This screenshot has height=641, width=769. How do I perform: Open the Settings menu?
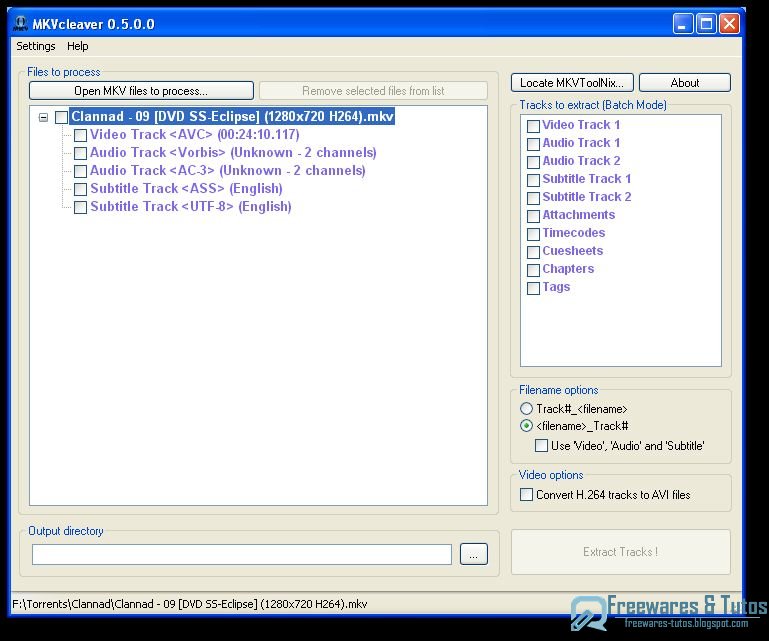coord(36,46)
